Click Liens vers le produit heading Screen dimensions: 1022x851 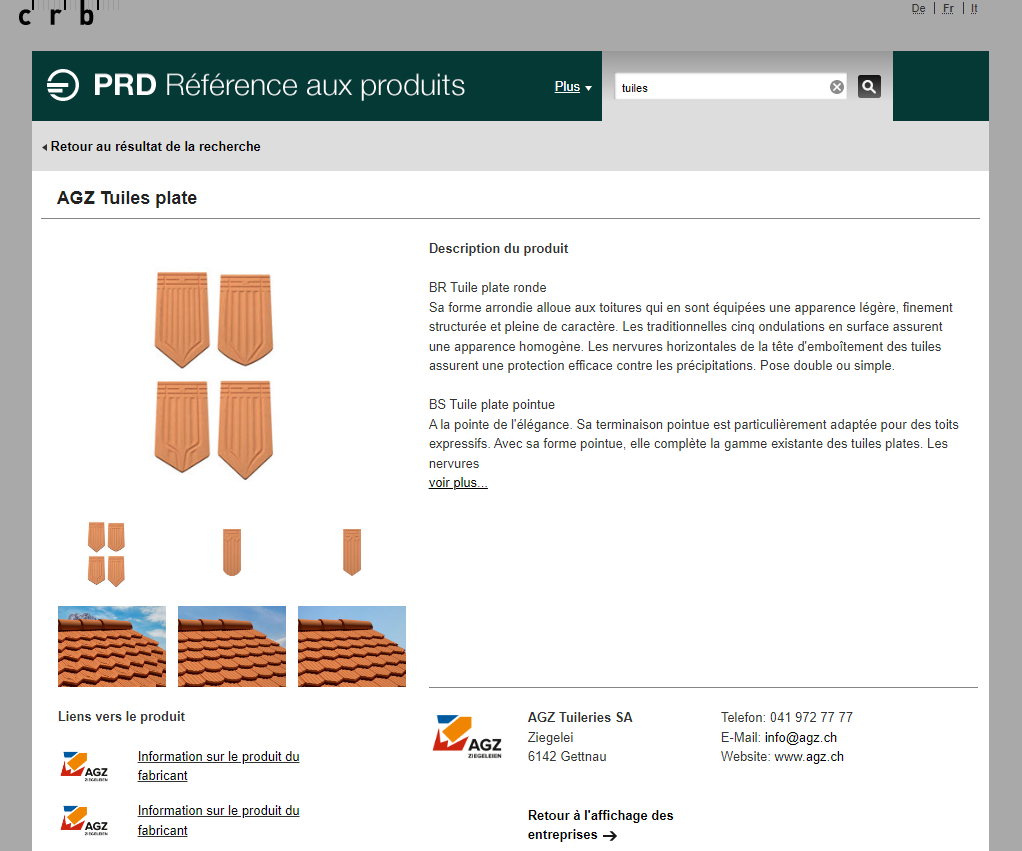tap(121, 716)
